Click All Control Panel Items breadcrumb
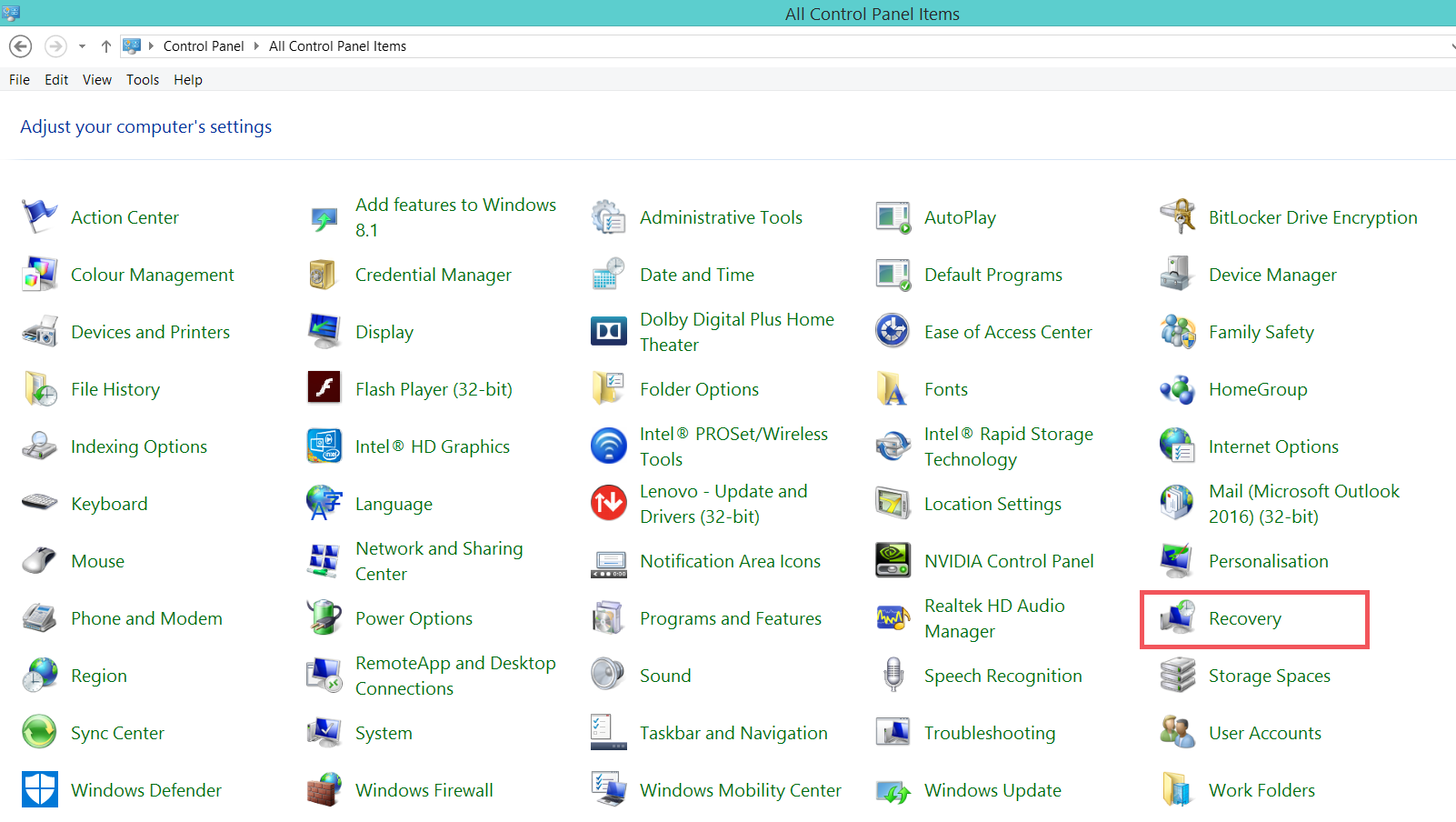Screen dimensions: 1456x822 click(x=337, y=46)
